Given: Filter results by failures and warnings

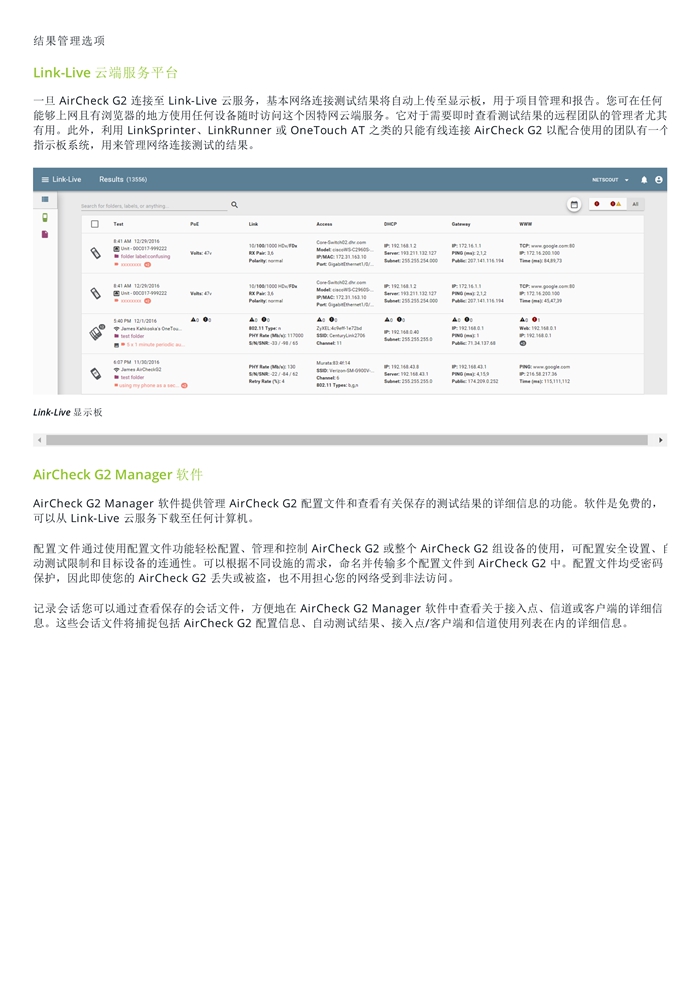Looking at the screenshot, I should pyautogui.click(x=615, y=204).
